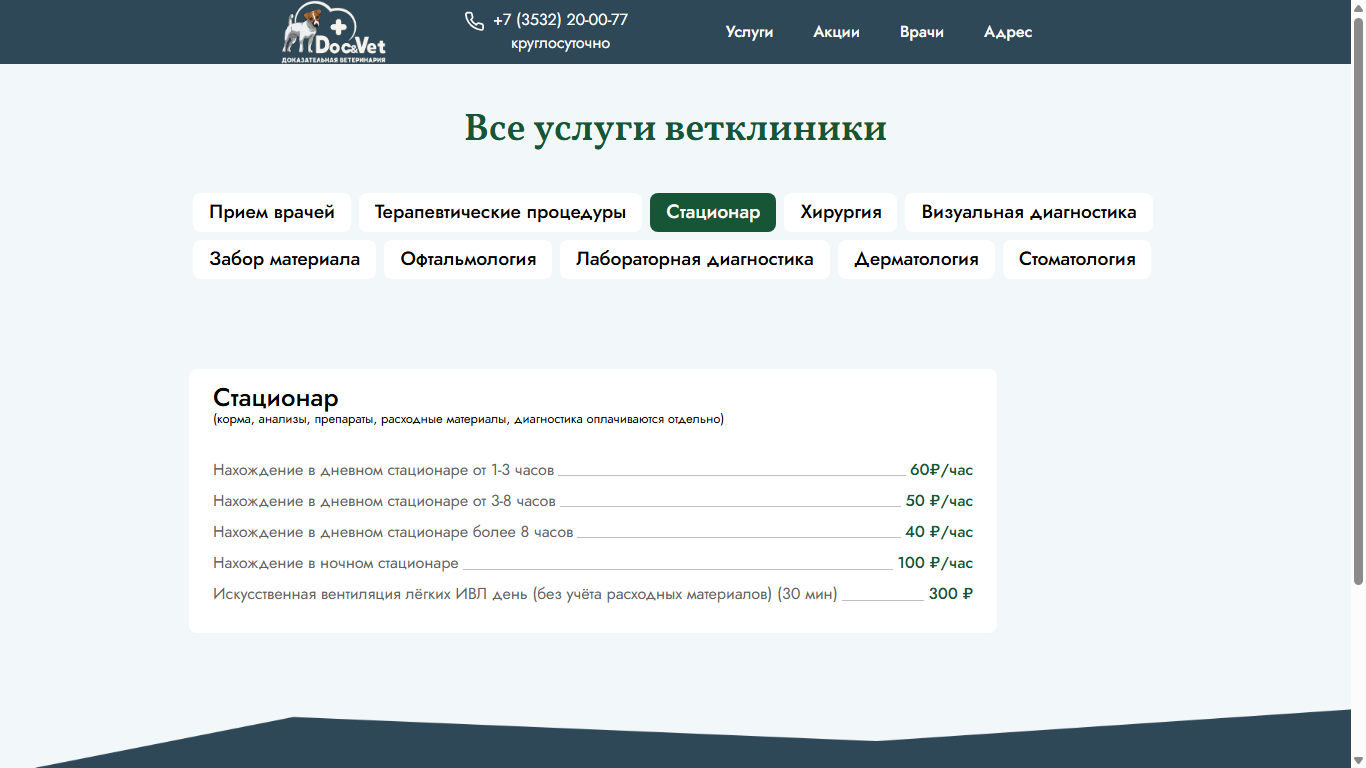The width and height of the screenshot is (1366, 768).
Task: Click the price 100 ₽/час
Action: 935,563
